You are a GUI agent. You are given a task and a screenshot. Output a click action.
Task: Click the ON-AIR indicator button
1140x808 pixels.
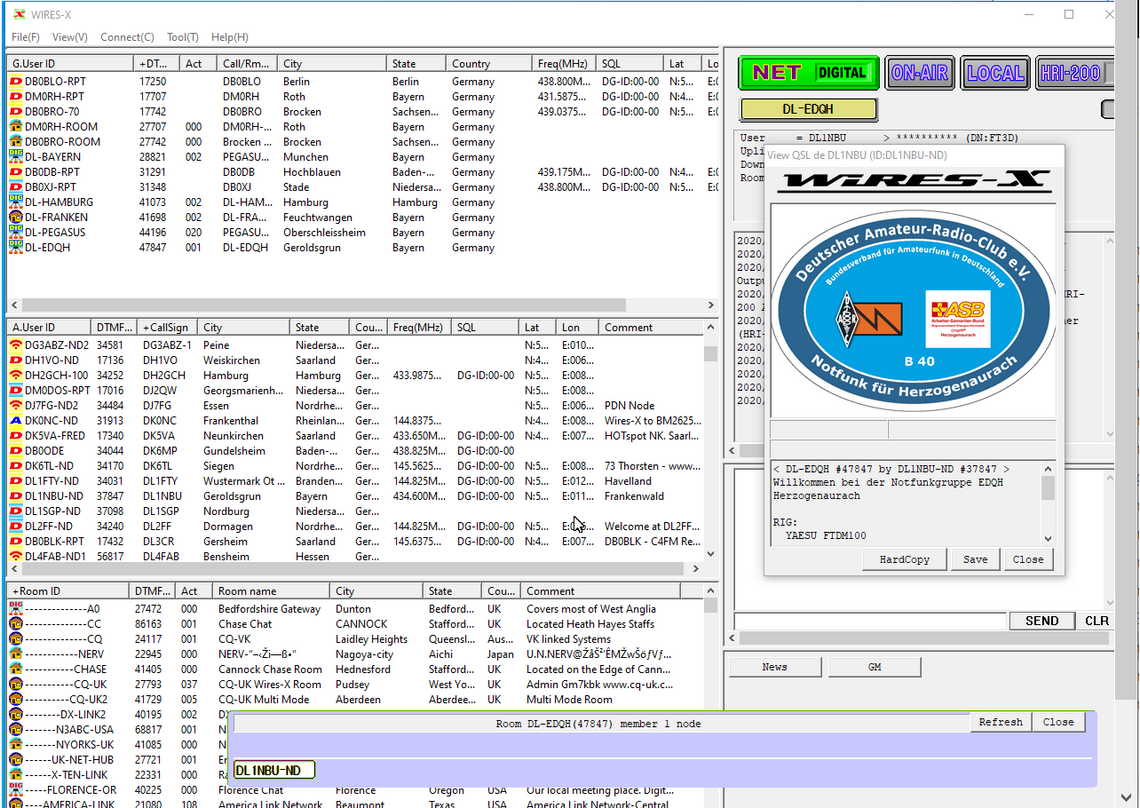920,73
